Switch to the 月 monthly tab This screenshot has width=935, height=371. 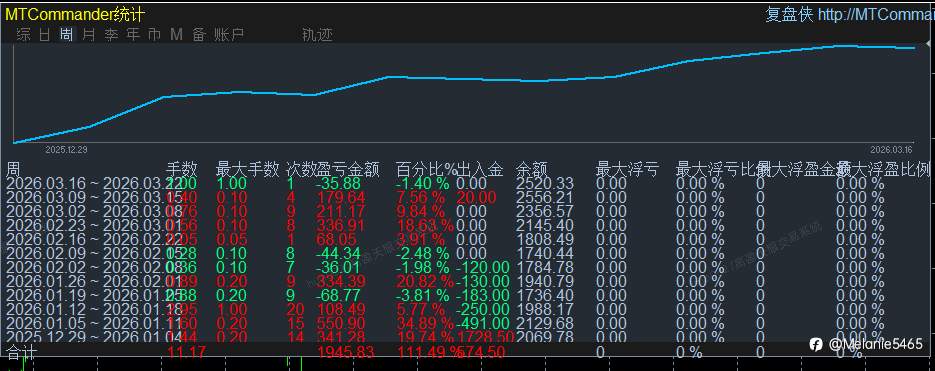click(89, 35)
